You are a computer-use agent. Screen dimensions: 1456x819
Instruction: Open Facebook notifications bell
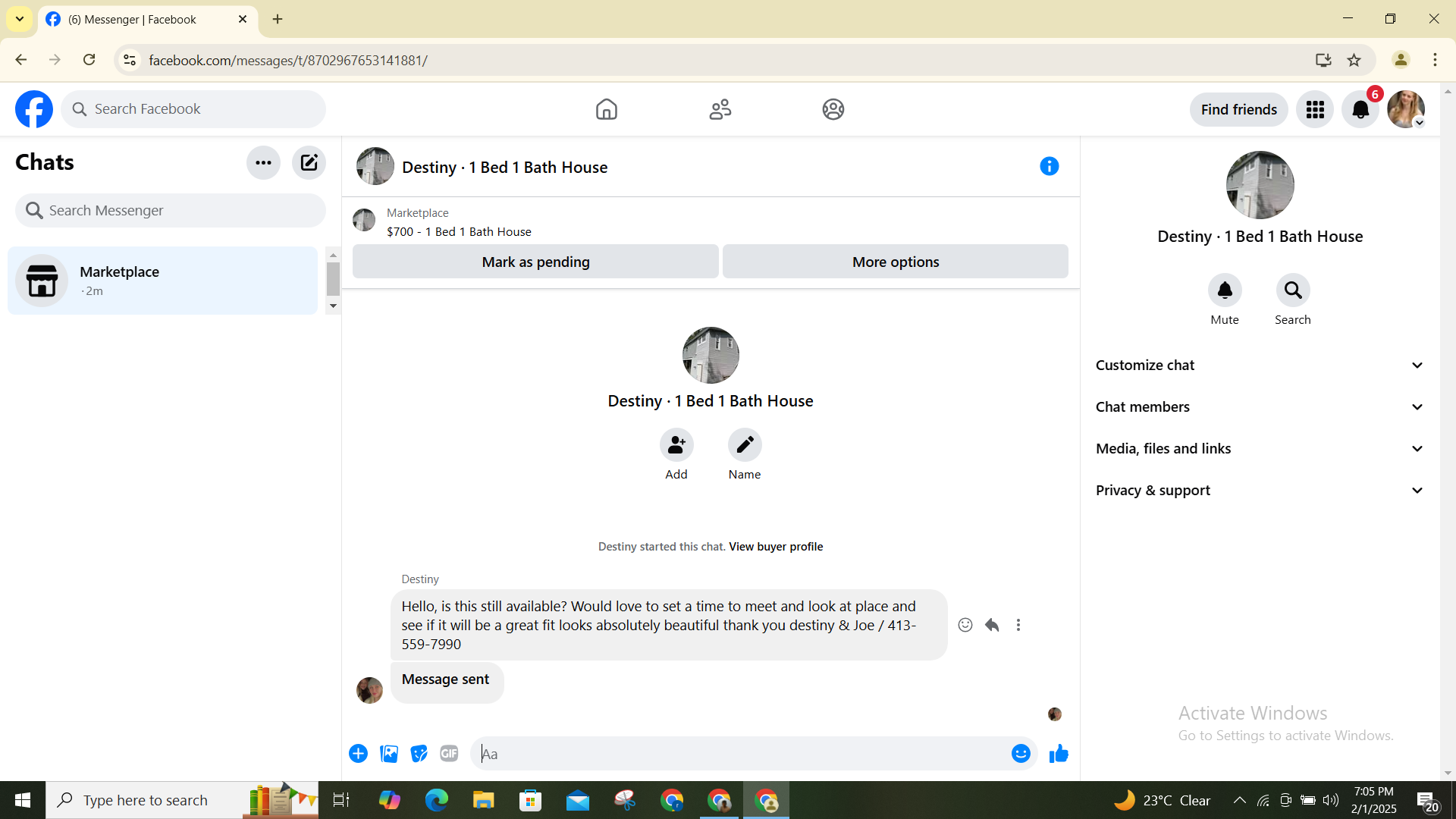pos(1360,109)
